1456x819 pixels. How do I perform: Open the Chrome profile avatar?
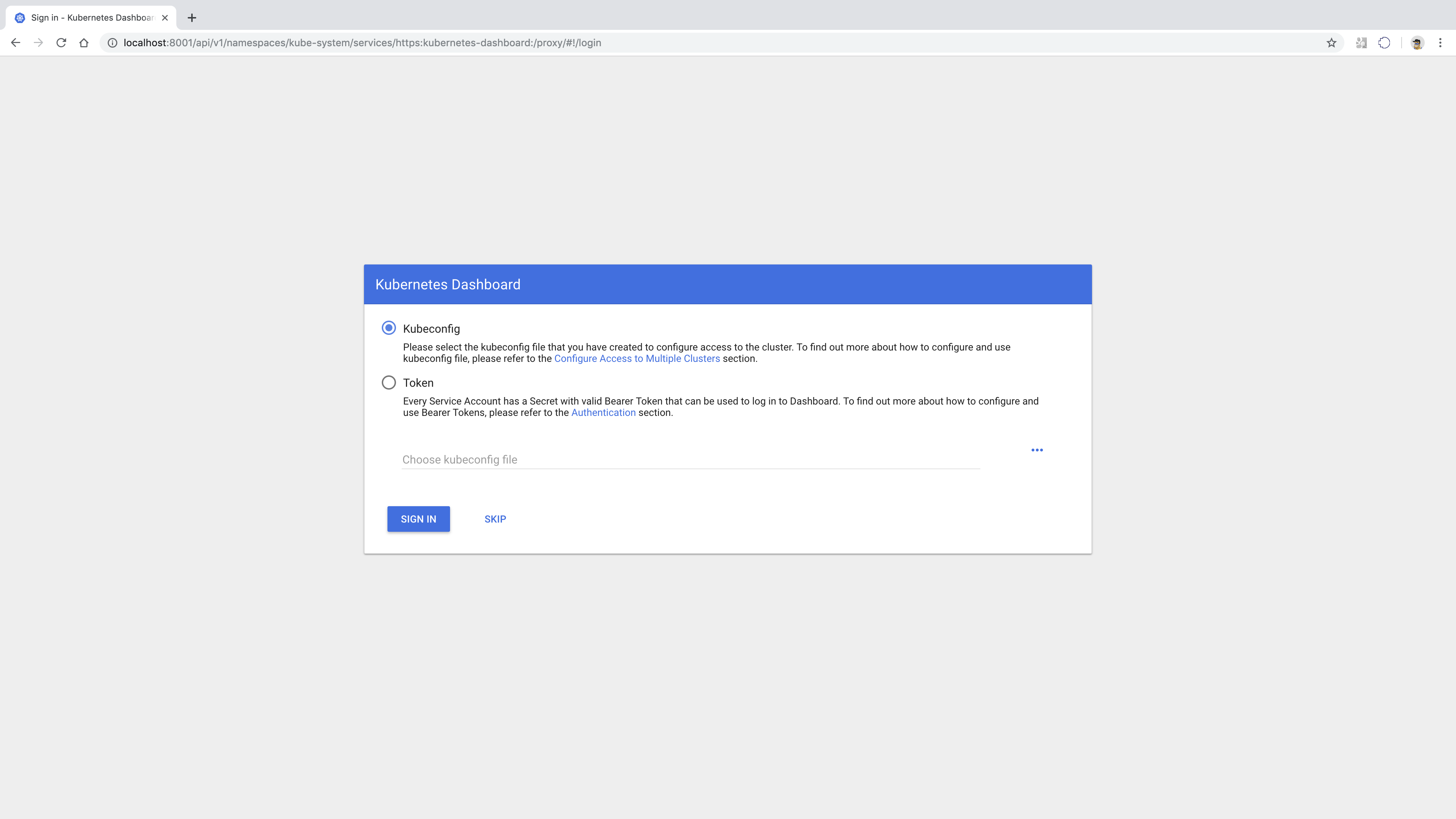1417,43
